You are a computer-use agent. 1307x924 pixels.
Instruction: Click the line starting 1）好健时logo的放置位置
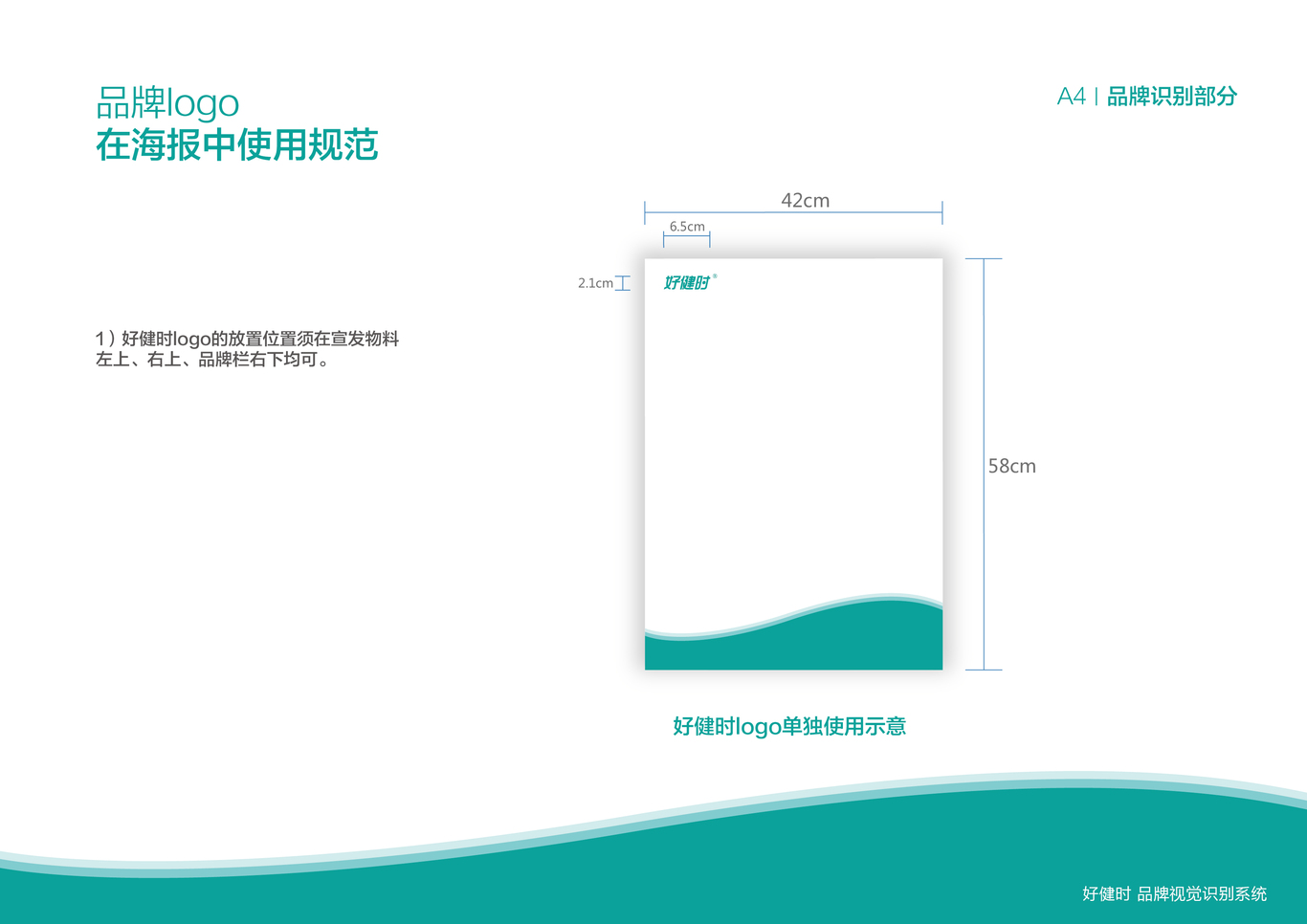coord(248,339)
